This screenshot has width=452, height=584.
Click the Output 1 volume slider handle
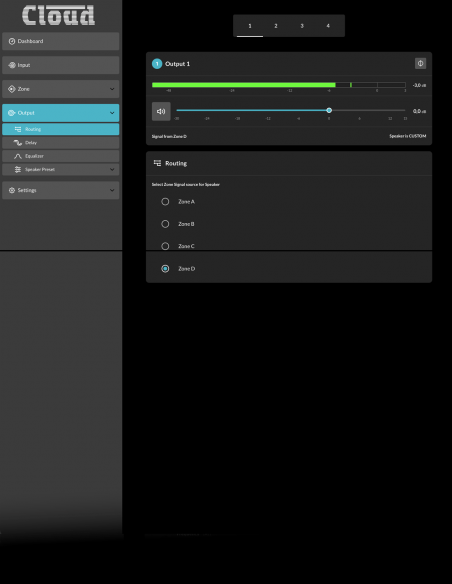(x=329, y=111)
